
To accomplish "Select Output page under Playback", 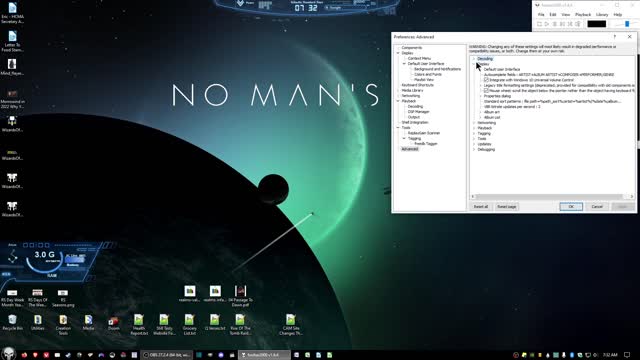I will pyautogui.click(x=413, y=117).
